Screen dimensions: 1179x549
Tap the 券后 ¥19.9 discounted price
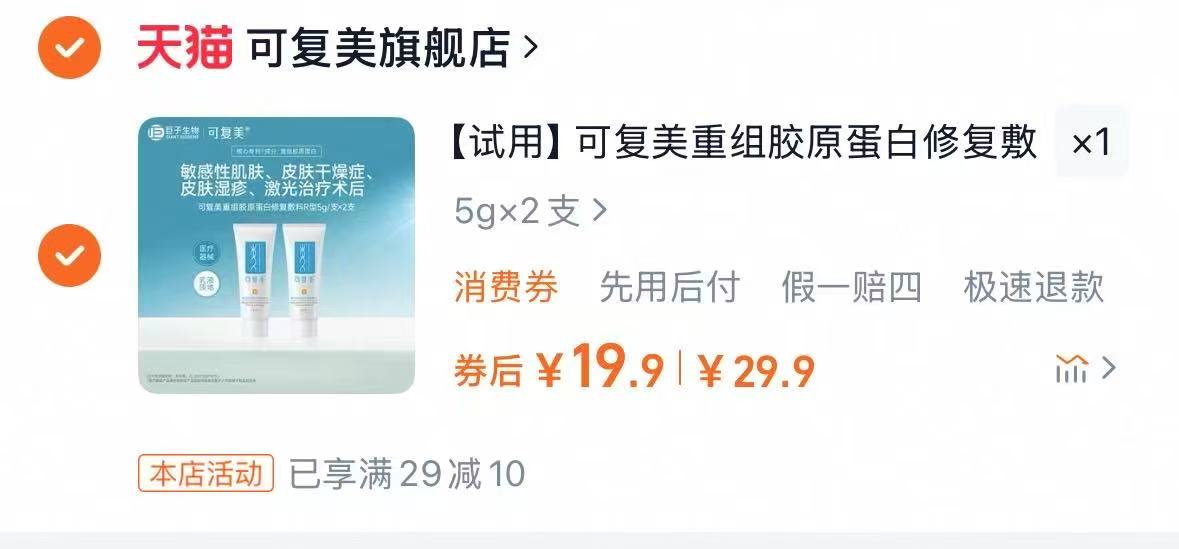coord(559,366)
